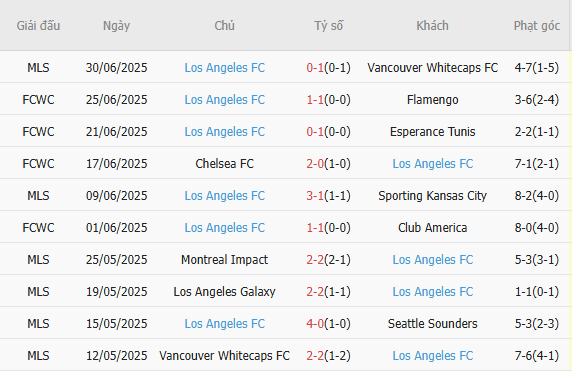This screenshot has width=572, height=376.
Task: Click the FCWC league cell dated 21/06/2025
Action: pos(38,132)
